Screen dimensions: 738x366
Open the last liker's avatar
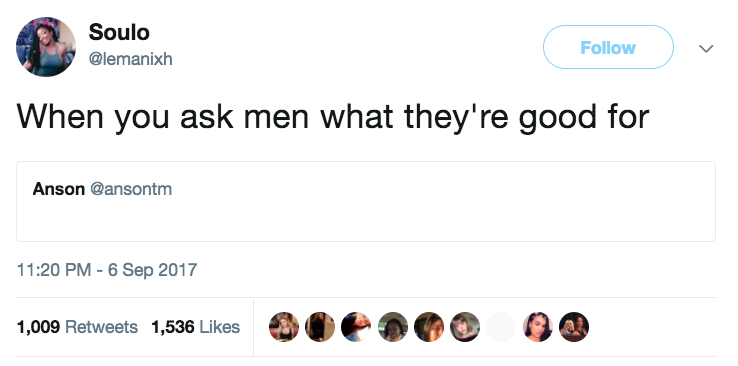[574, 326]
